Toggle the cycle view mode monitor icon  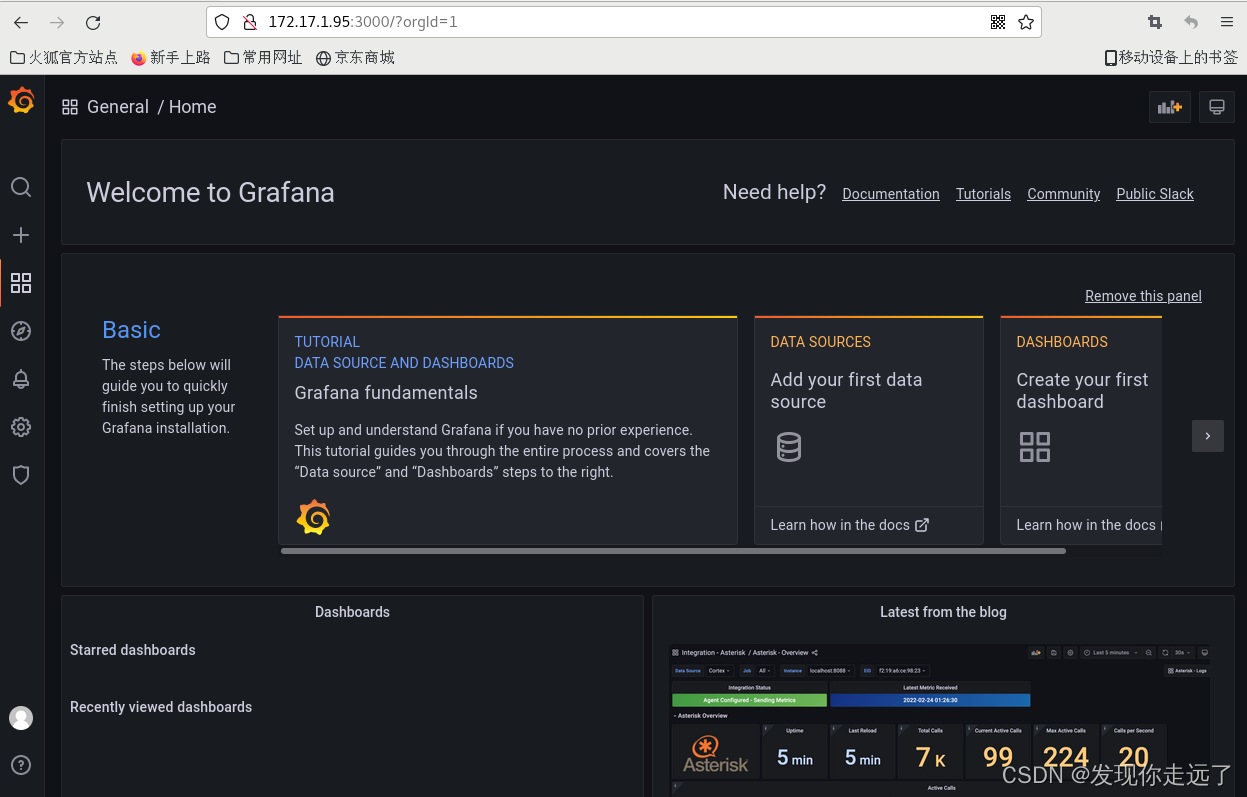tap(1216, 107)
